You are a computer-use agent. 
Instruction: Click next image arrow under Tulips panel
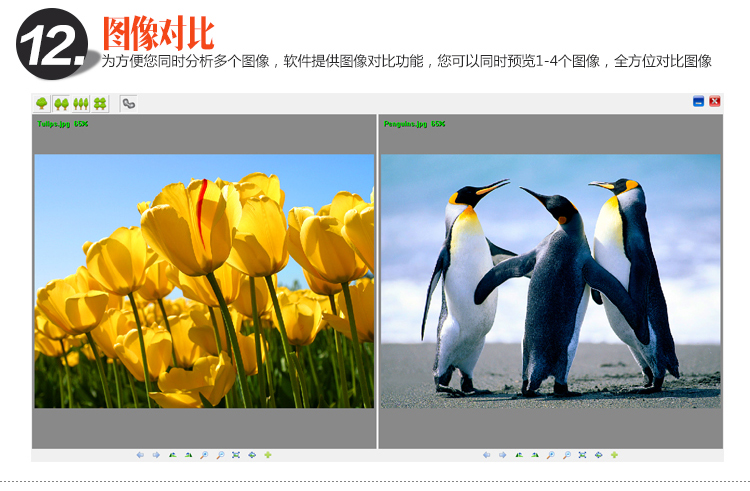[x=156, y=455]
